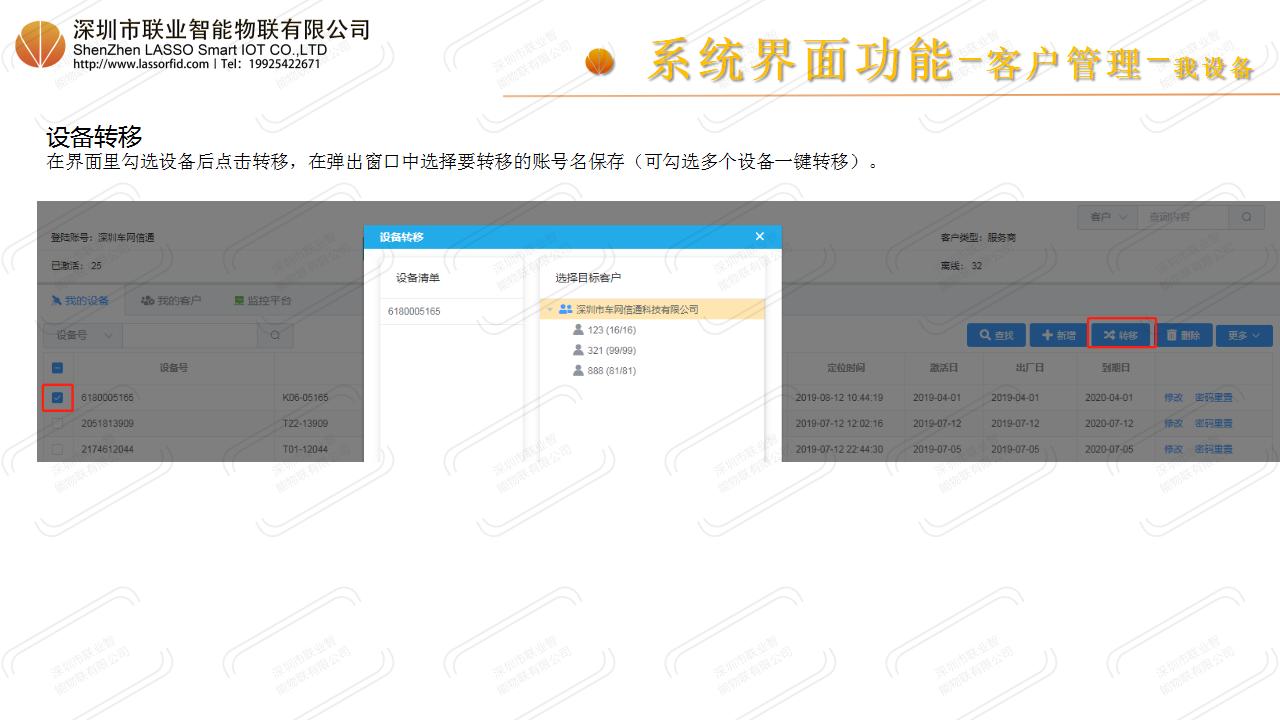Click magnifier icon beside device search field
The image size is (1280, 720).
[x=275, y=335]
